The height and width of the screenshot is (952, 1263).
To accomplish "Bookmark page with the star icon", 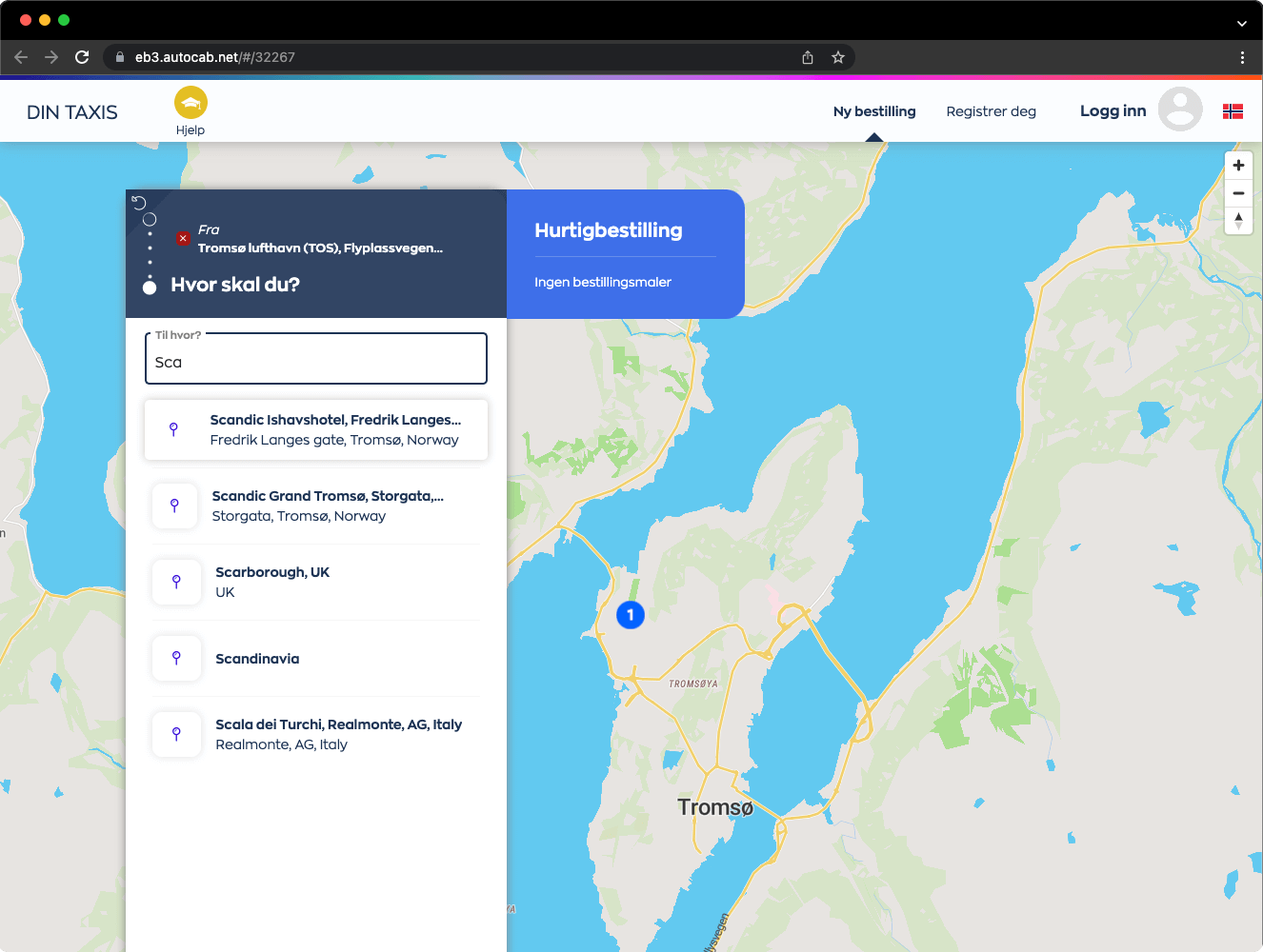I will coord(838,57).
